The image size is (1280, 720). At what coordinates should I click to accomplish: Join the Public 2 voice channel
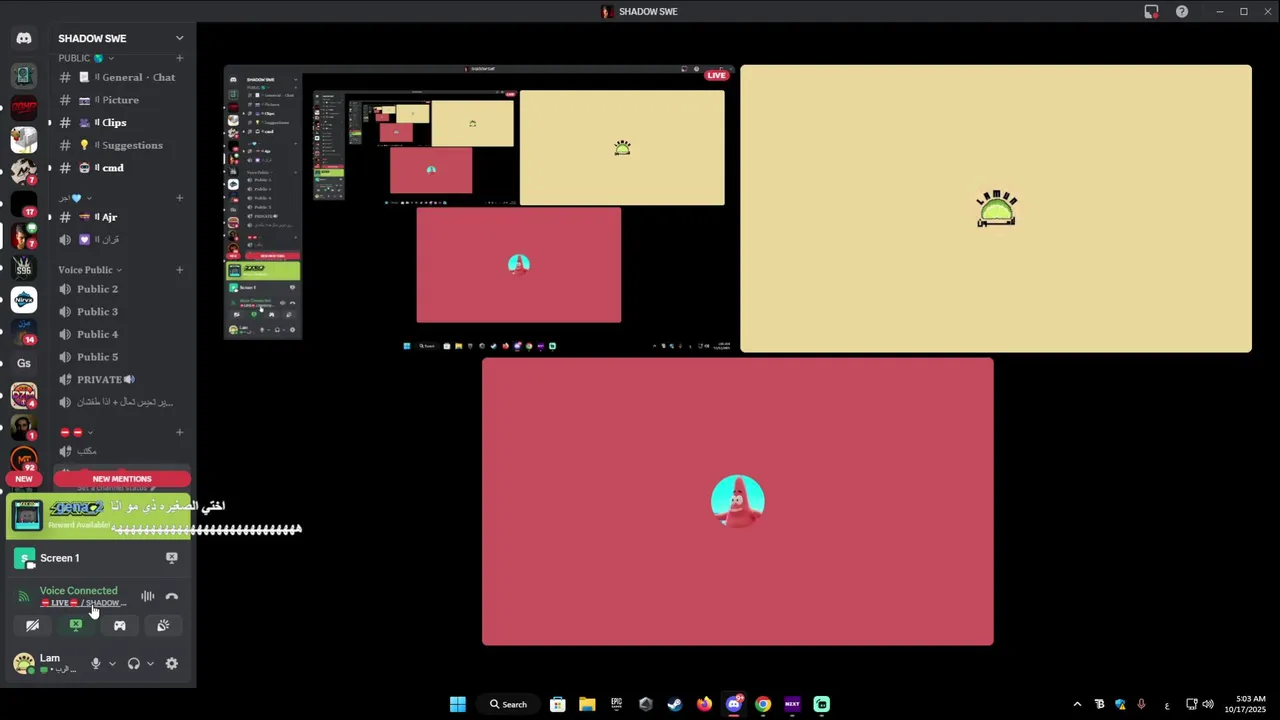121,289
